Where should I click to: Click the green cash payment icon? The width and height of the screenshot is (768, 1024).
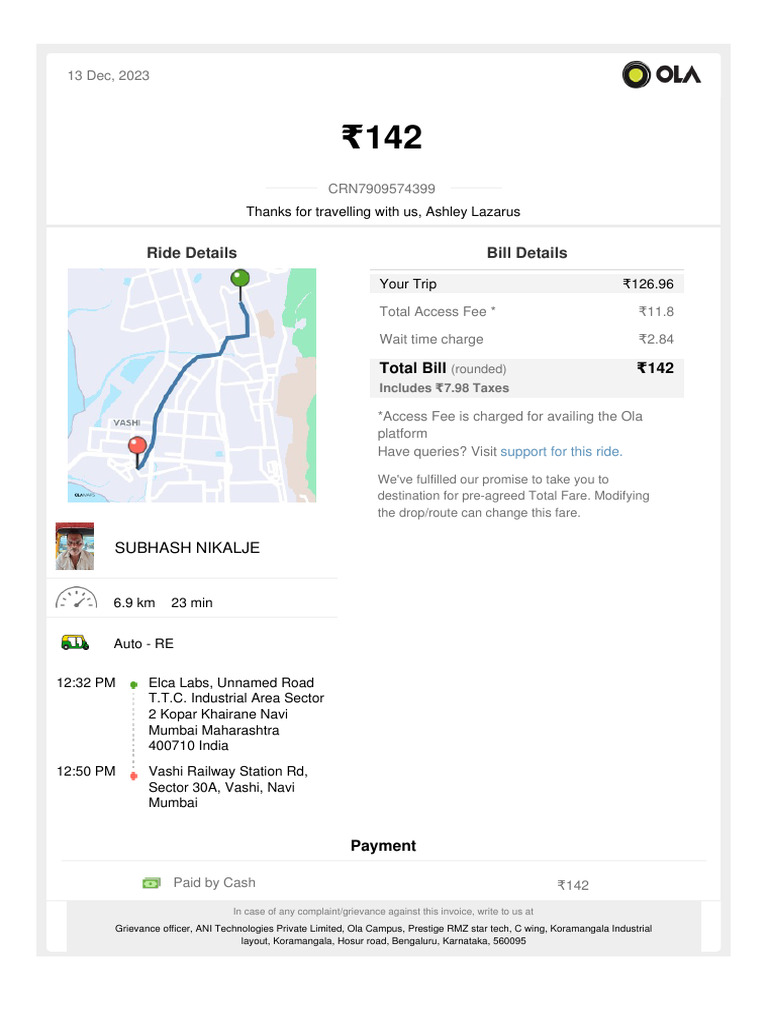[x=151, y=883]
